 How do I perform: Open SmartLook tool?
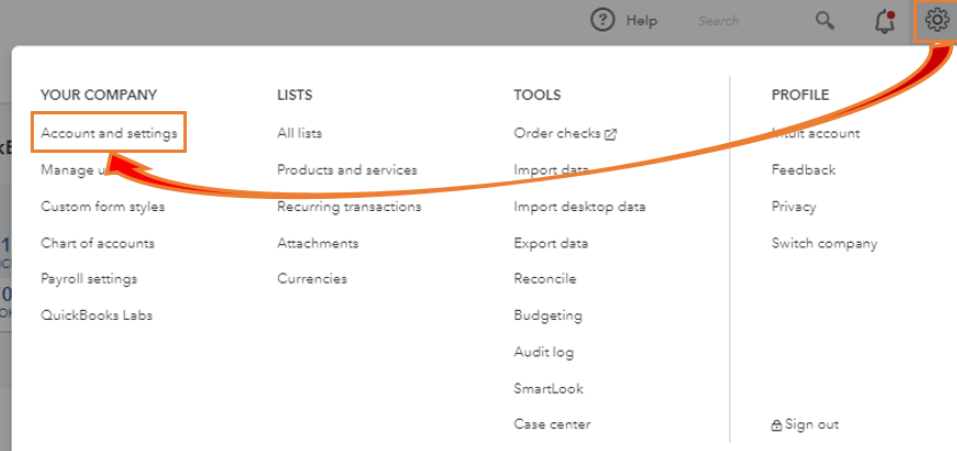pos(549,388)
